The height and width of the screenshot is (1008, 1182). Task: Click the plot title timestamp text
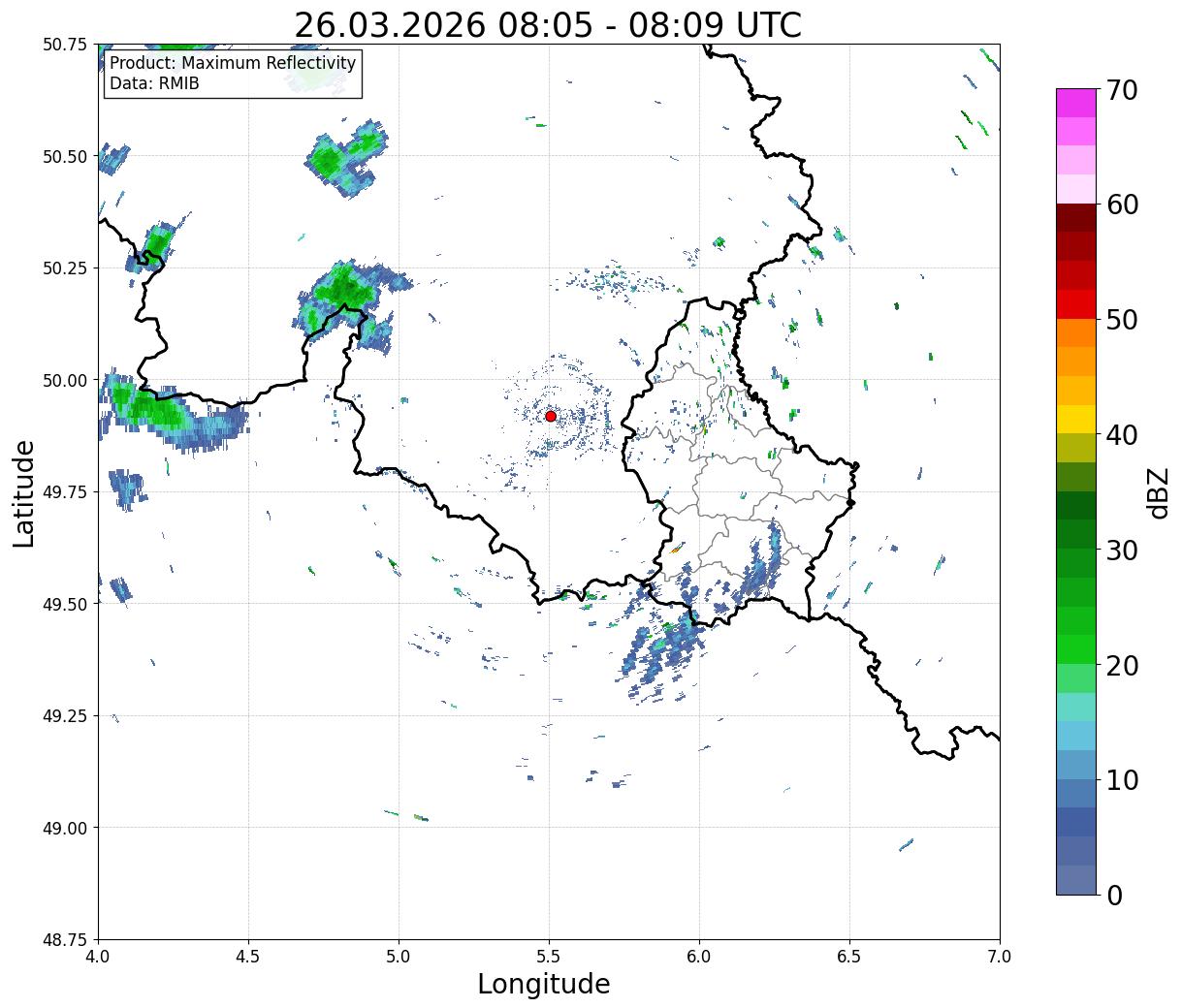548,25
